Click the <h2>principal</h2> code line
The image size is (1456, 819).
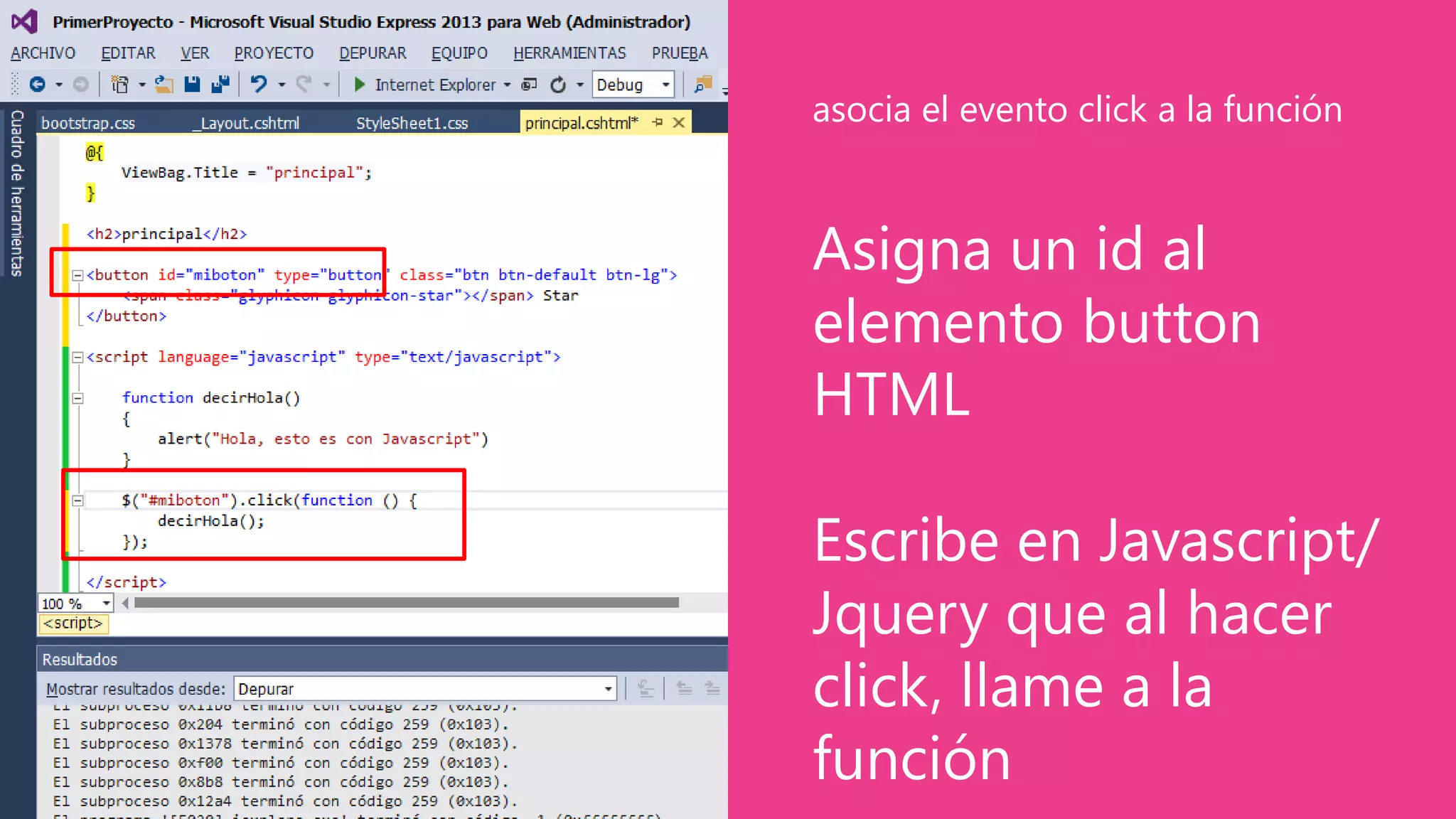pos(166,235)
